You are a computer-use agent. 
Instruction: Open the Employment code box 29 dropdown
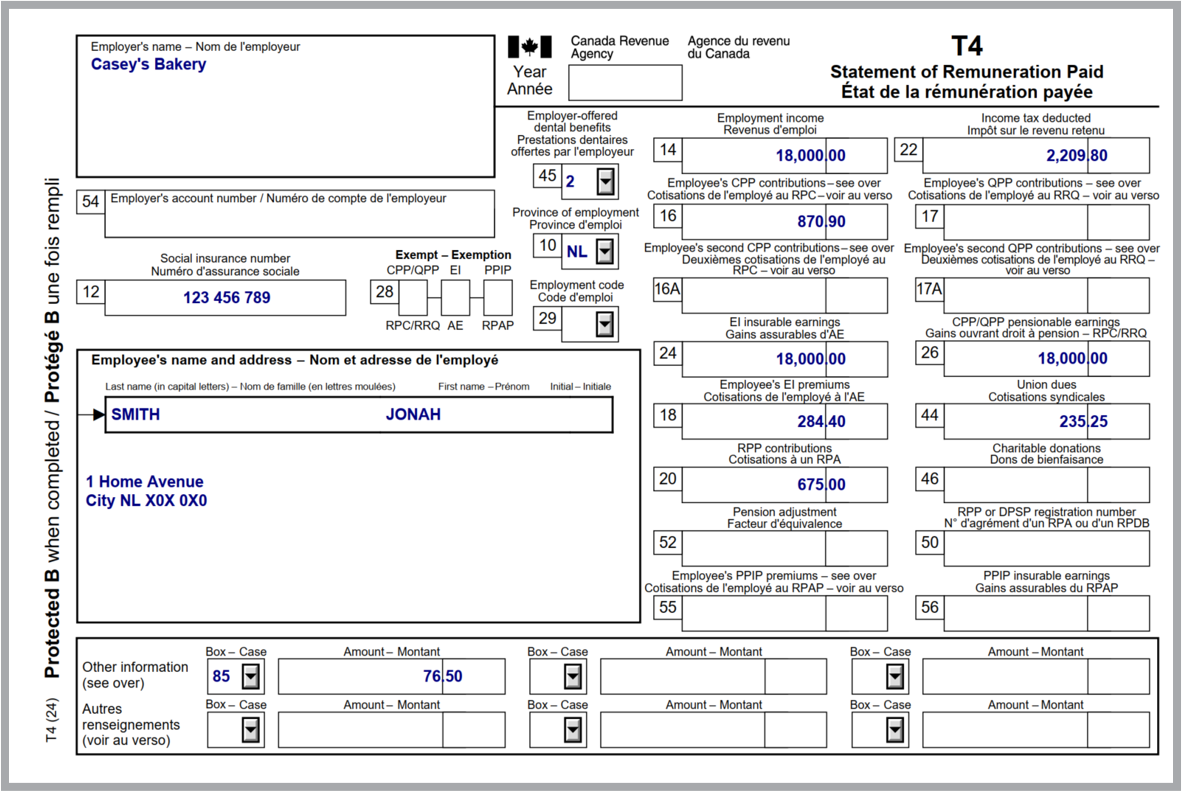(605, 324)
